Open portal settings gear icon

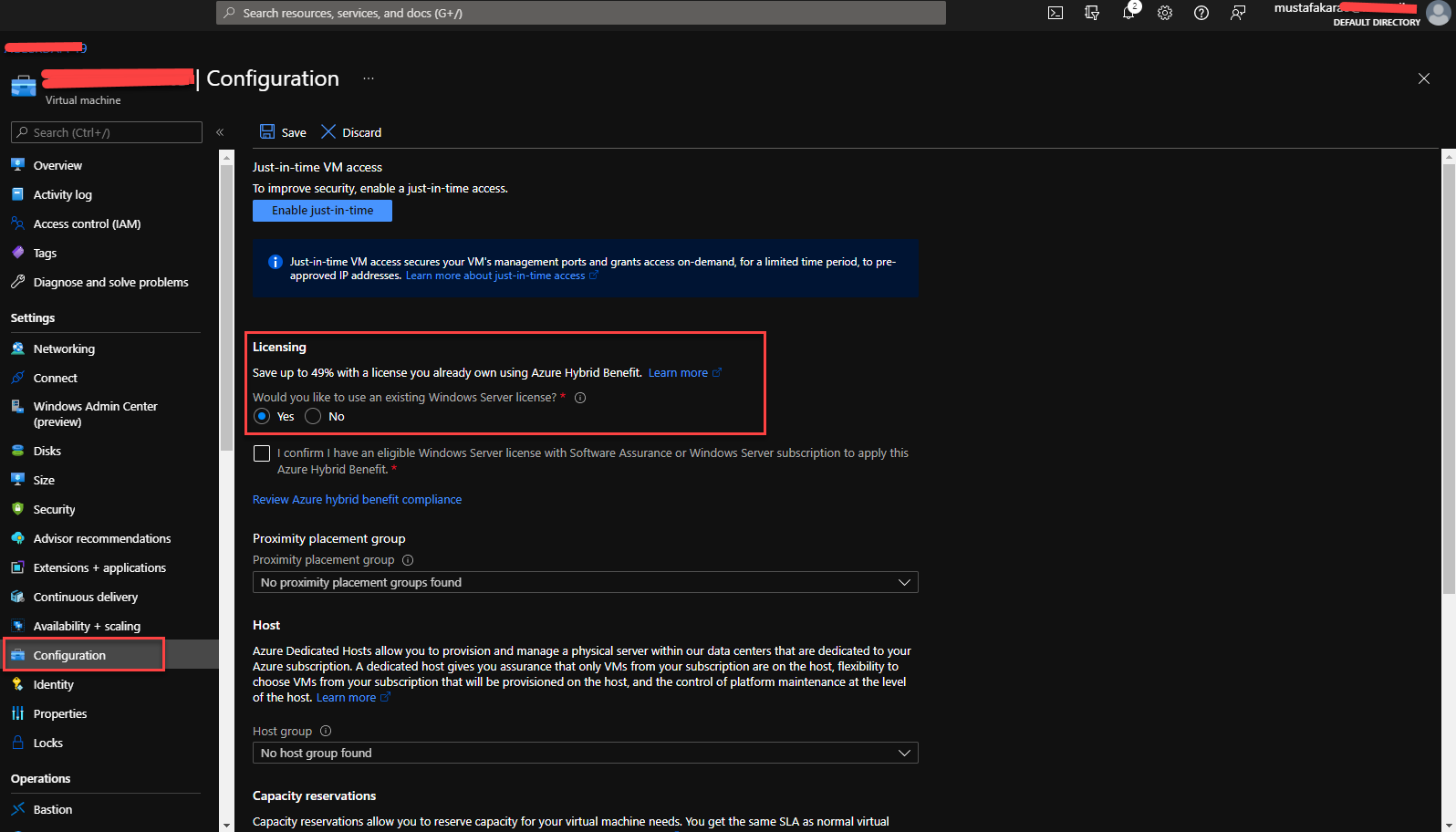[x=1165, y=13]
